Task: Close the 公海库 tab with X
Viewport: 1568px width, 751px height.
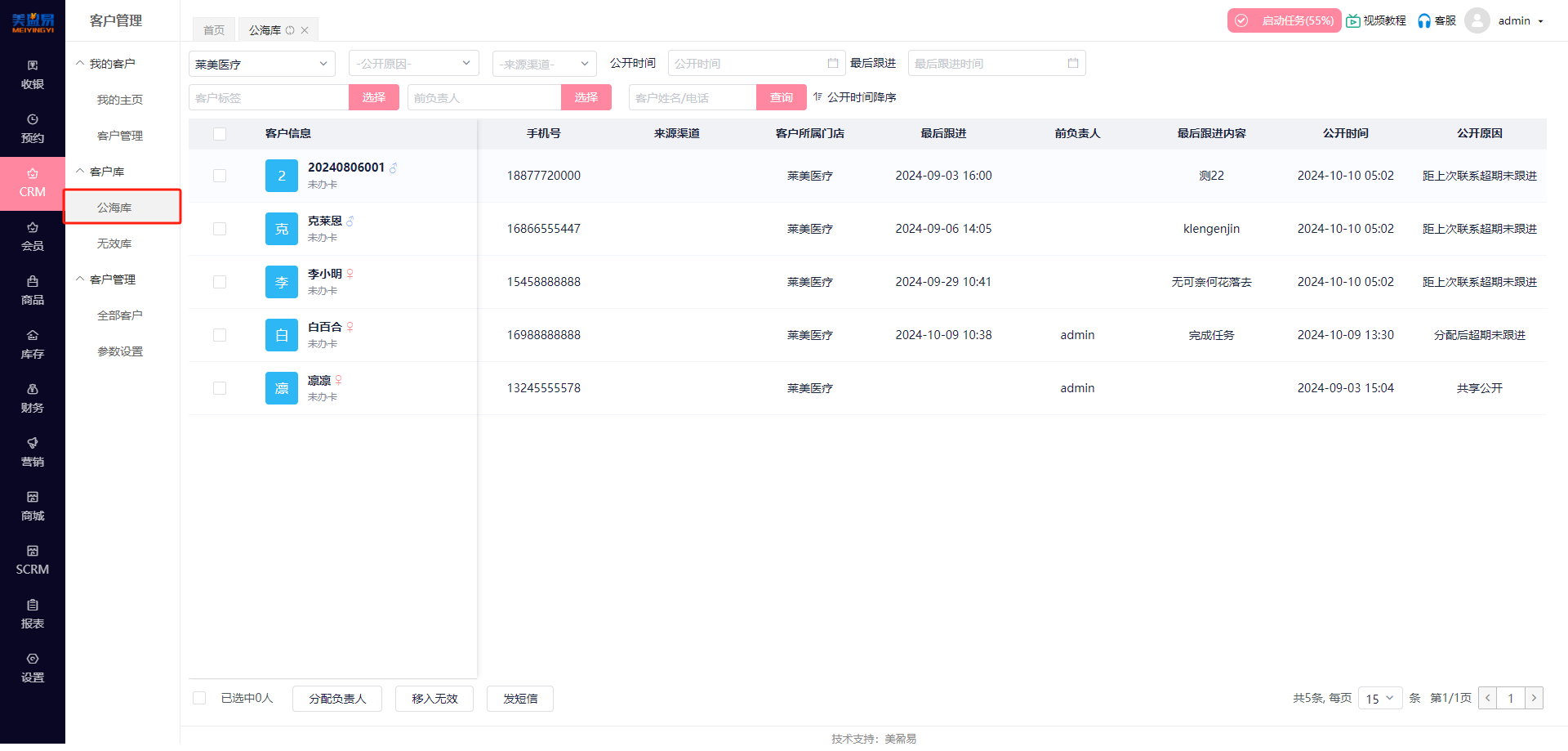Action: pos(305,30)
